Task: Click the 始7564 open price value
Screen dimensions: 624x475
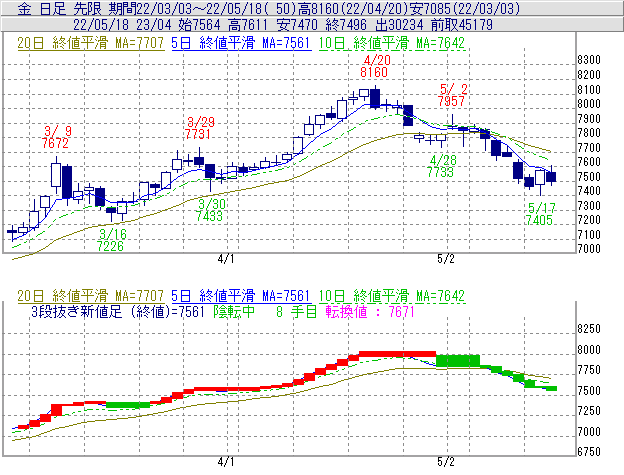Action: (x=199, y=25)
